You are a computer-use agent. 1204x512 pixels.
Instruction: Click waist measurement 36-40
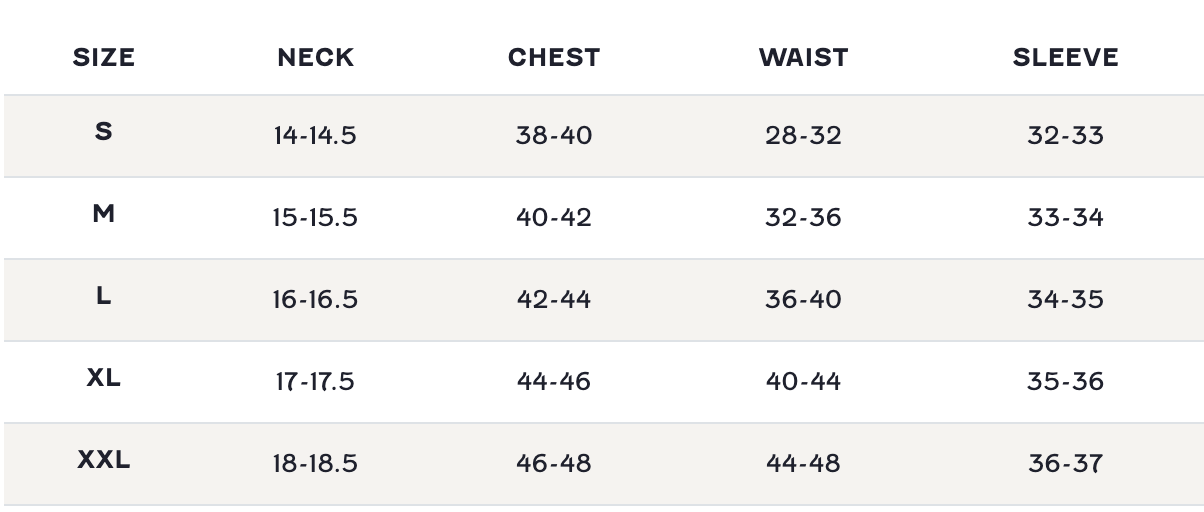pos(803,299)
